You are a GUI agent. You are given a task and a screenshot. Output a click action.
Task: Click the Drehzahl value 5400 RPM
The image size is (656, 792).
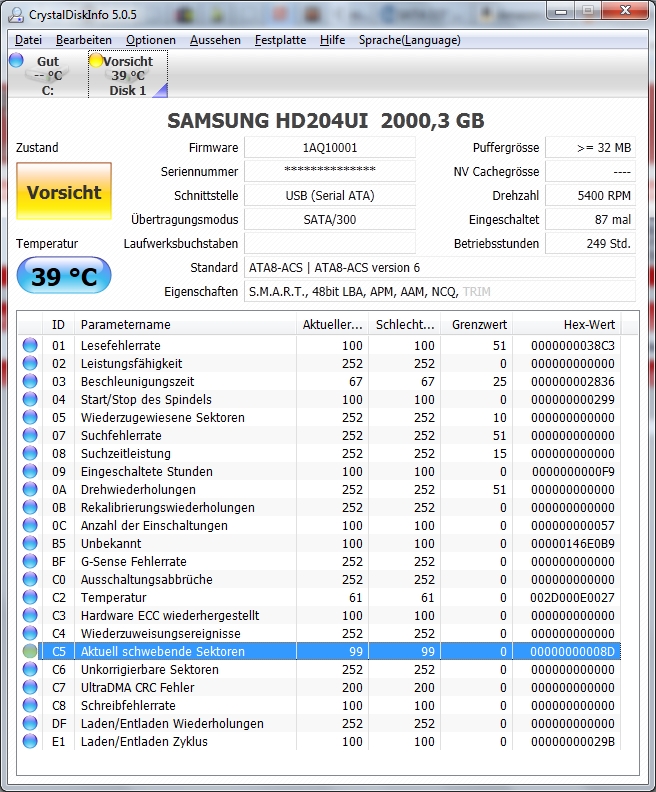pyautogui.click(x=590, y=195)
